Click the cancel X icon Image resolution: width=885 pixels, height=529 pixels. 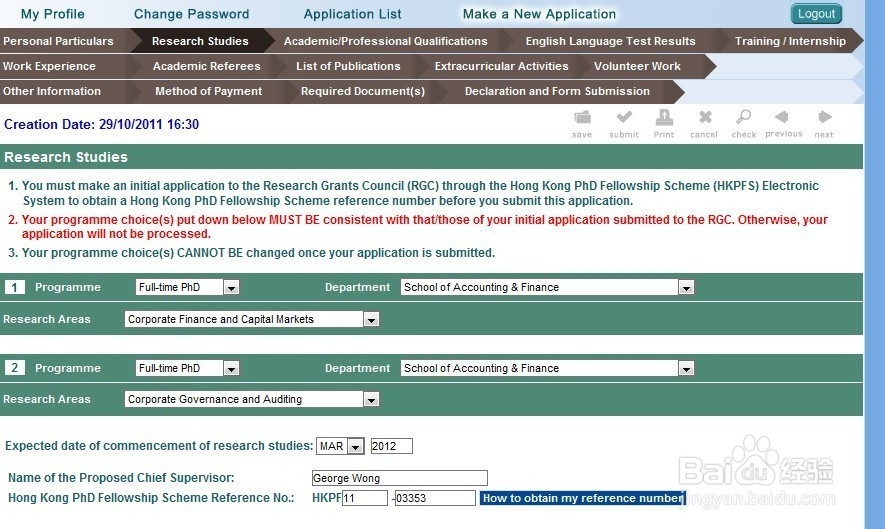pos(704,117)
